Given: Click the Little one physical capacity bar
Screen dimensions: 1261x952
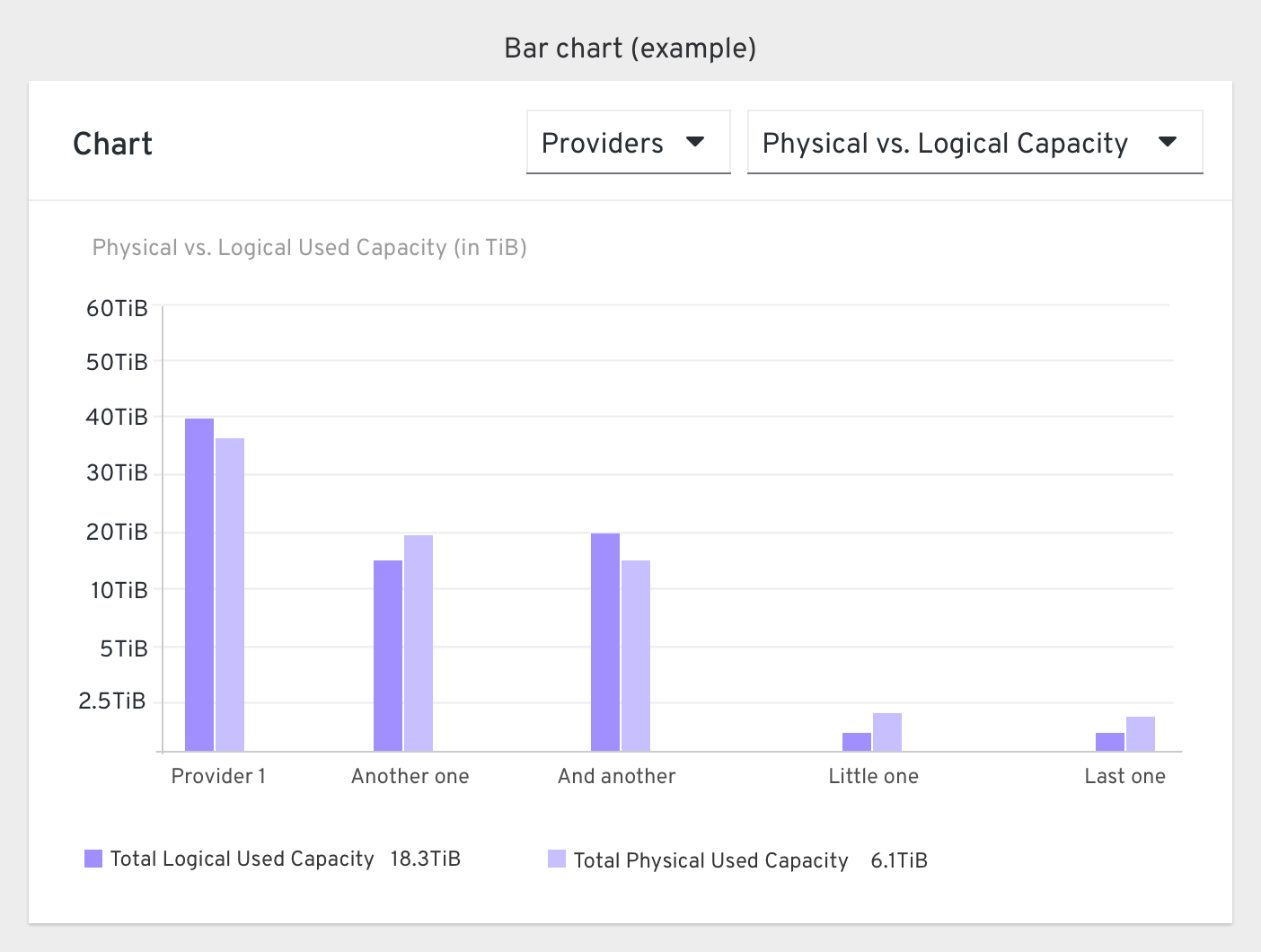Looking at the screenshot, I should coord(887,732).
